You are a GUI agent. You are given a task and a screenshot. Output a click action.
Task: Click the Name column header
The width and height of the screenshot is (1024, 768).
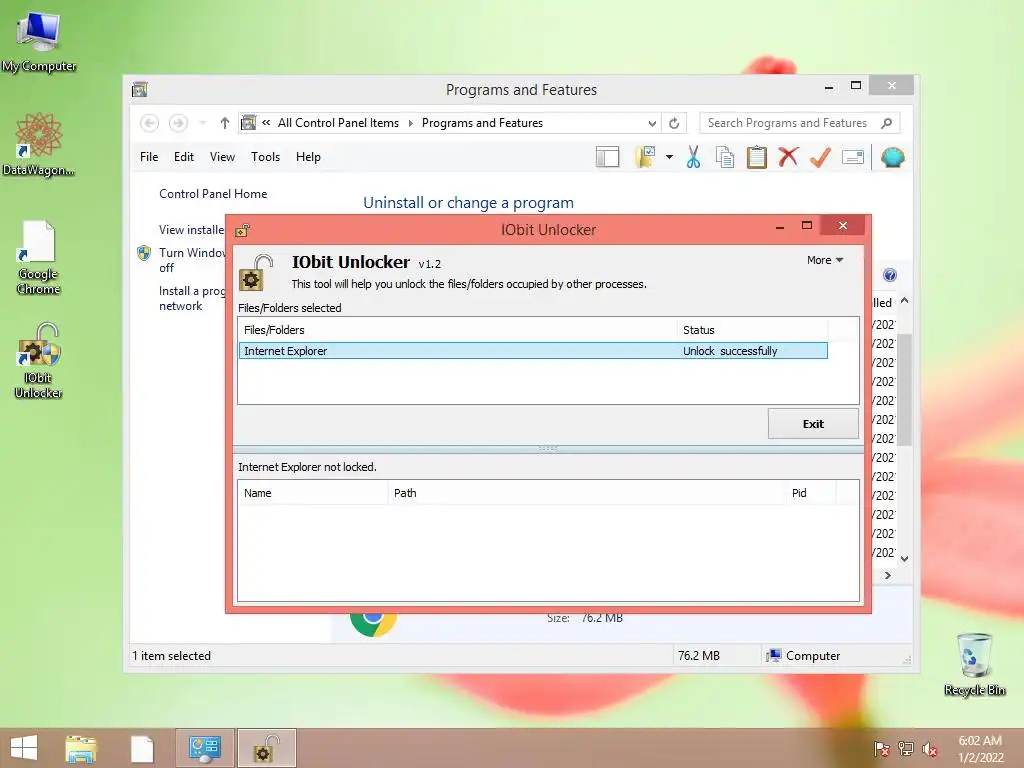tap(313, 493)
